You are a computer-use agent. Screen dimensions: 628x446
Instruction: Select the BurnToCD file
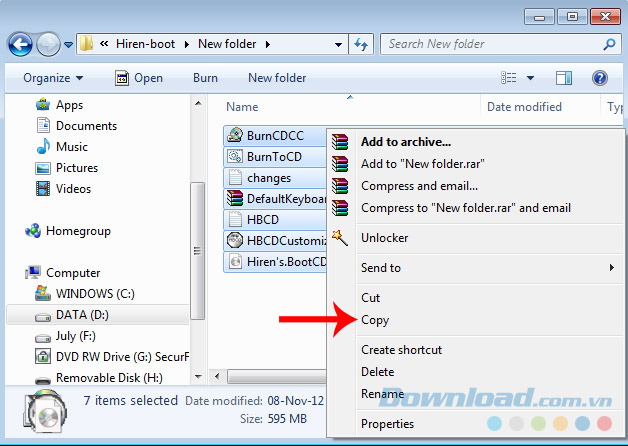click(x=276, y=157)
